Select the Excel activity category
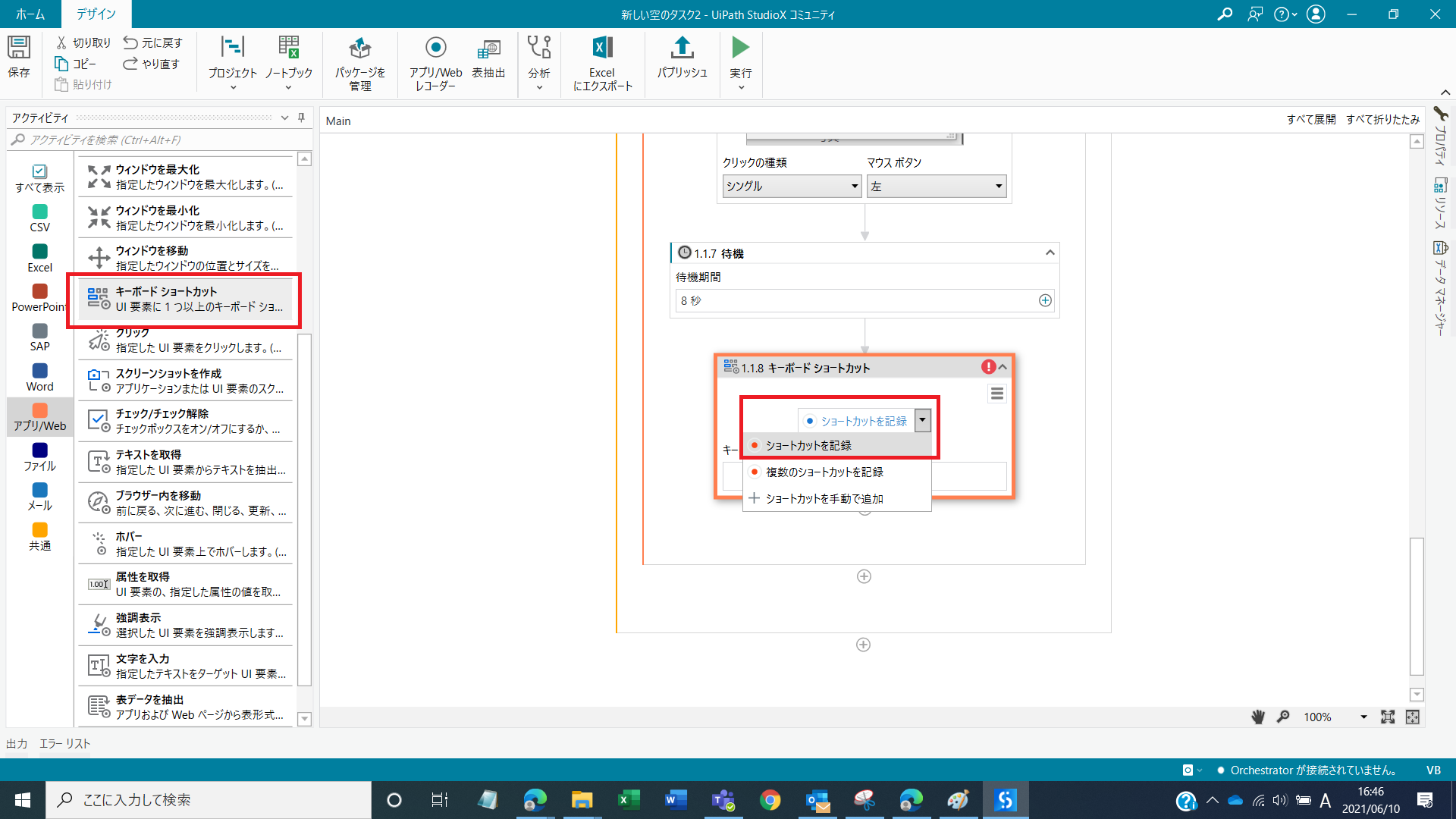The width and height of the screenshot is (1456, 819). 40,258
